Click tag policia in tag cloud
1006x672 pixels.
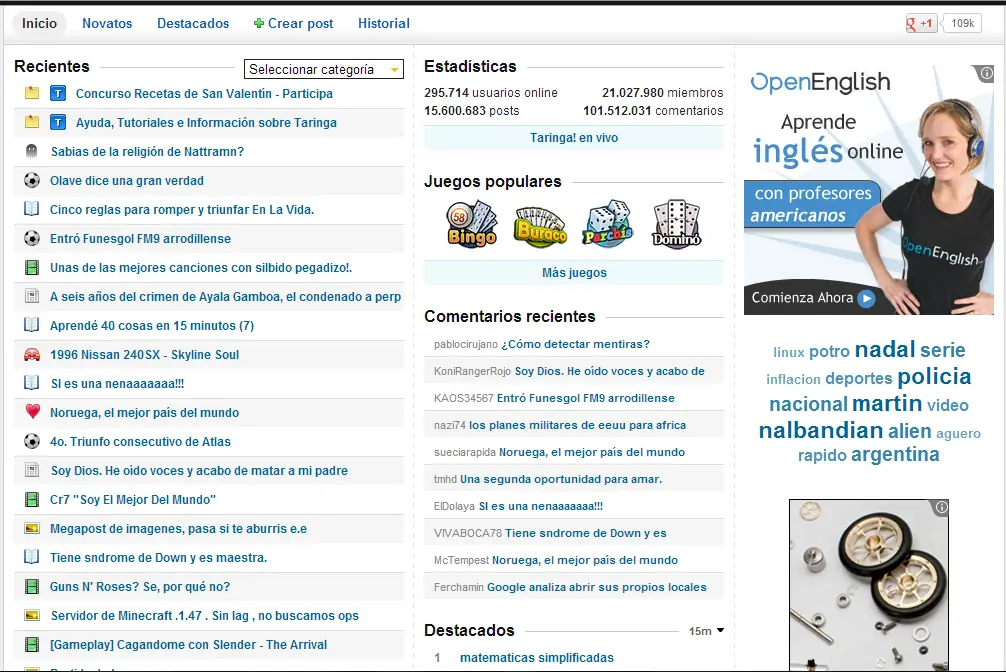pyautogui.click(x=934, y=376)
